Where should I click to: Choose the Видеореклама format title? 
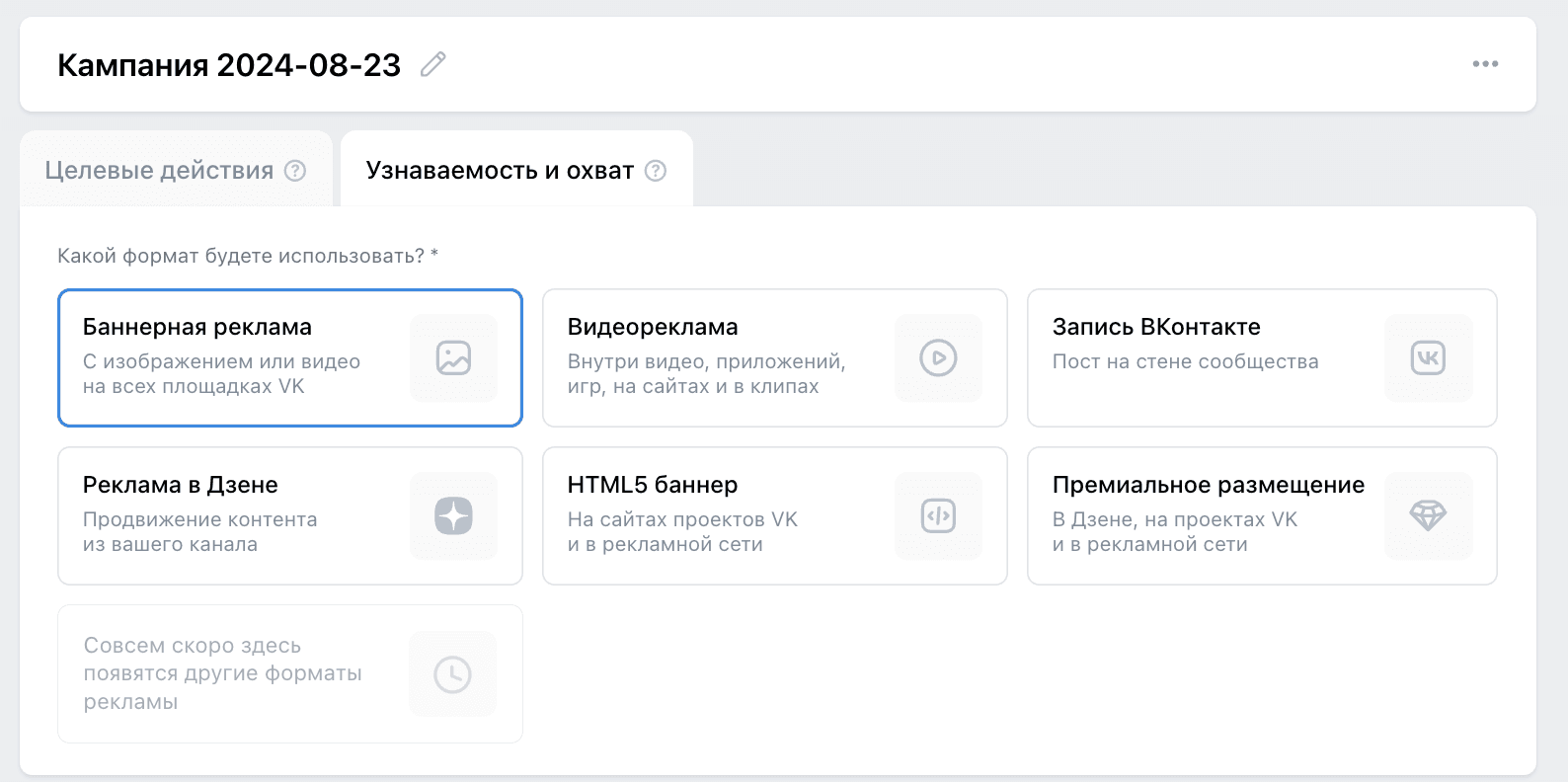pyautogui.click(x=653, y=327)
